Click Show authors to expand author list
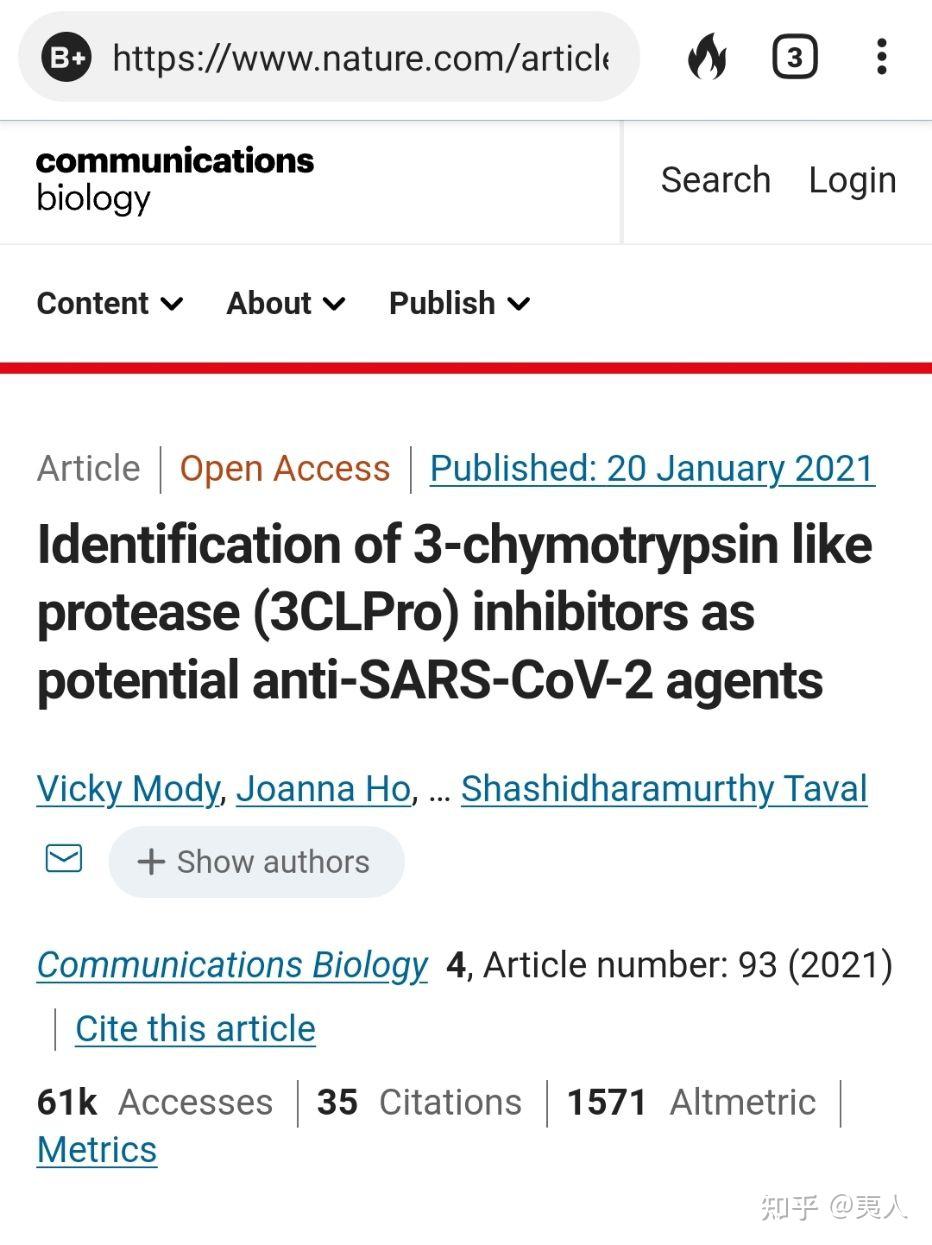 coord(256,862)
